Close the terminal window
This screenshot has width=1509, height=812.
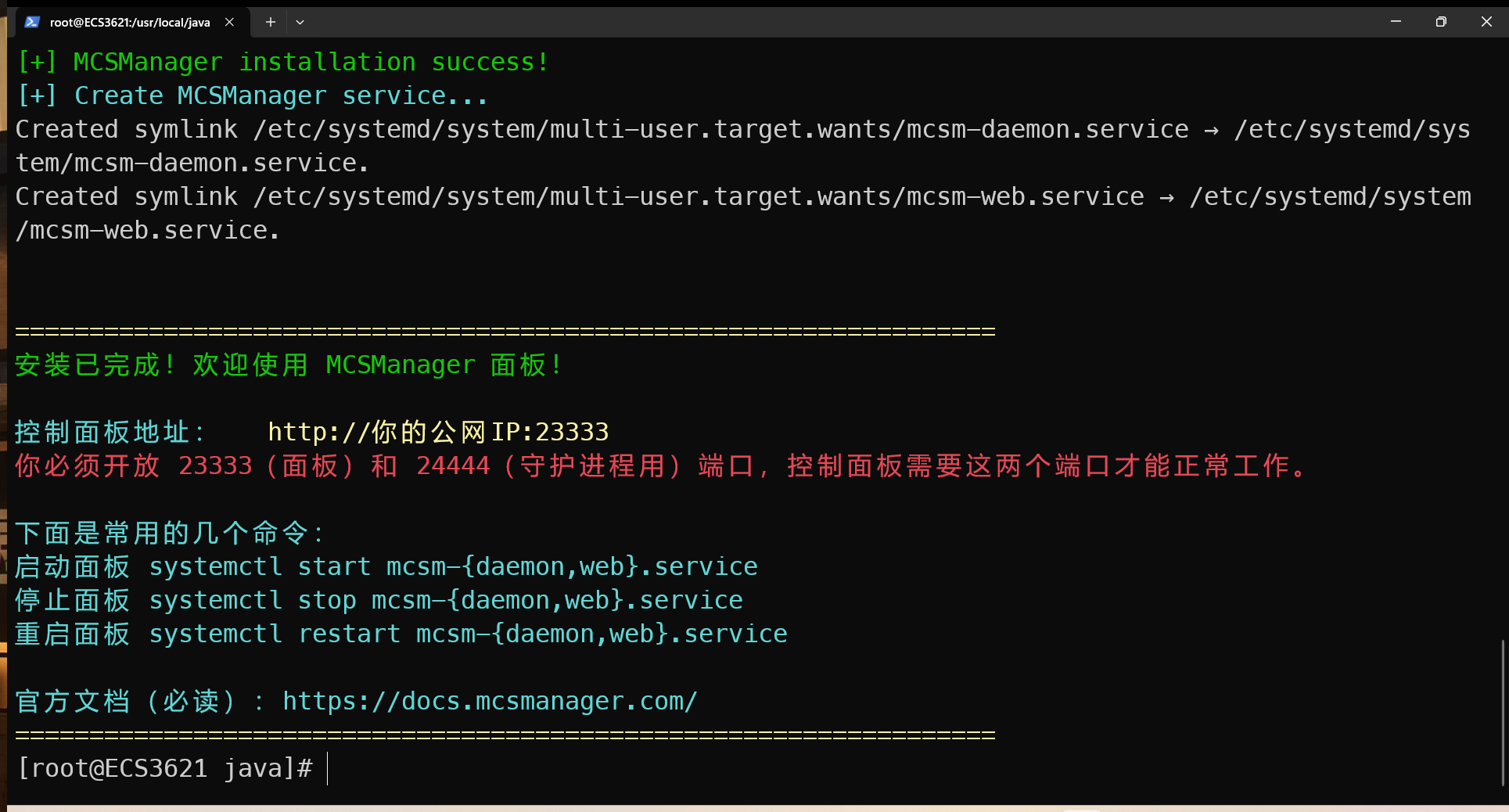[x=1486, y=22]
